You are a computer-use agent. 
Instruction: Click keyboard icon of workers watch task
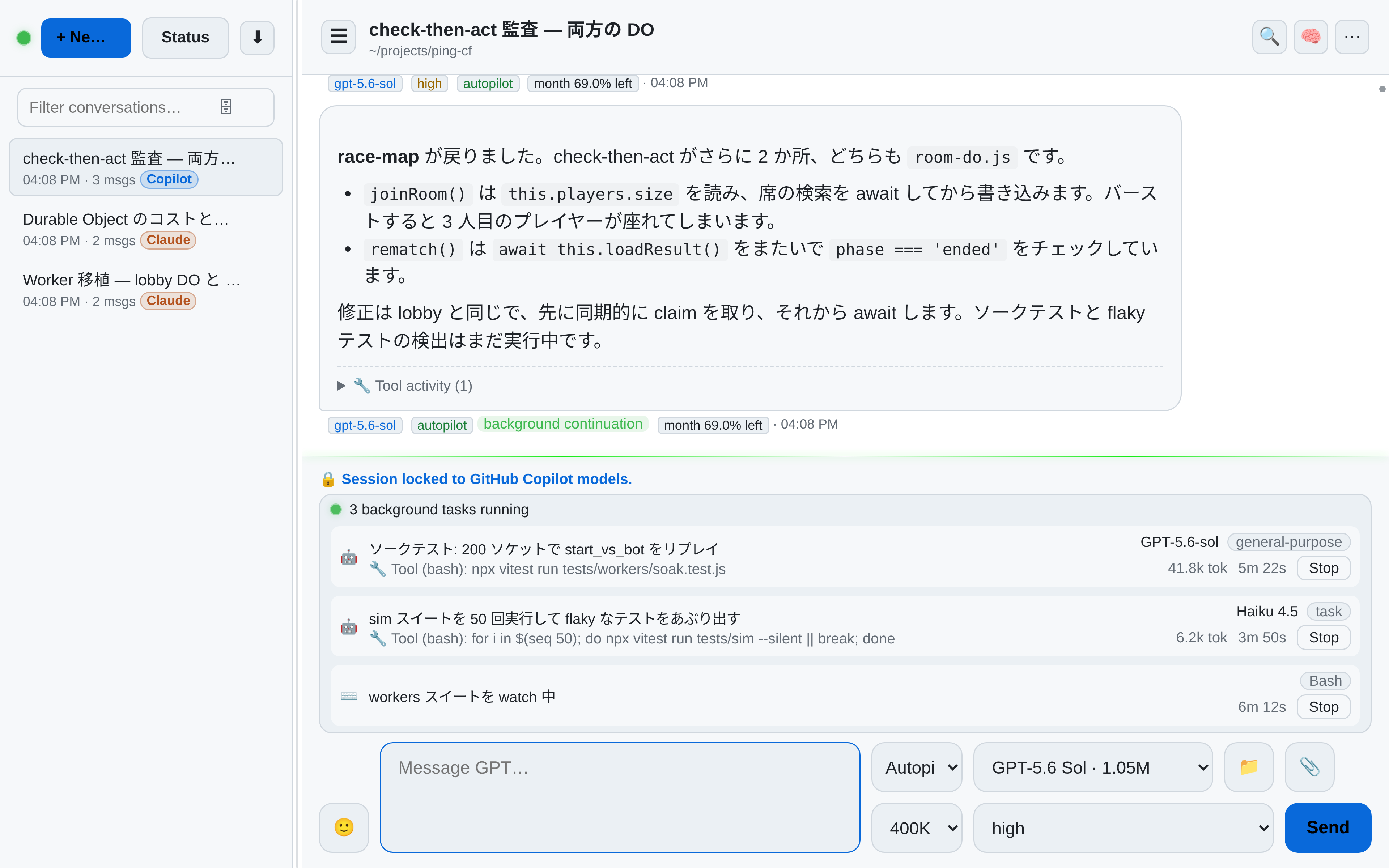point(348,696)
